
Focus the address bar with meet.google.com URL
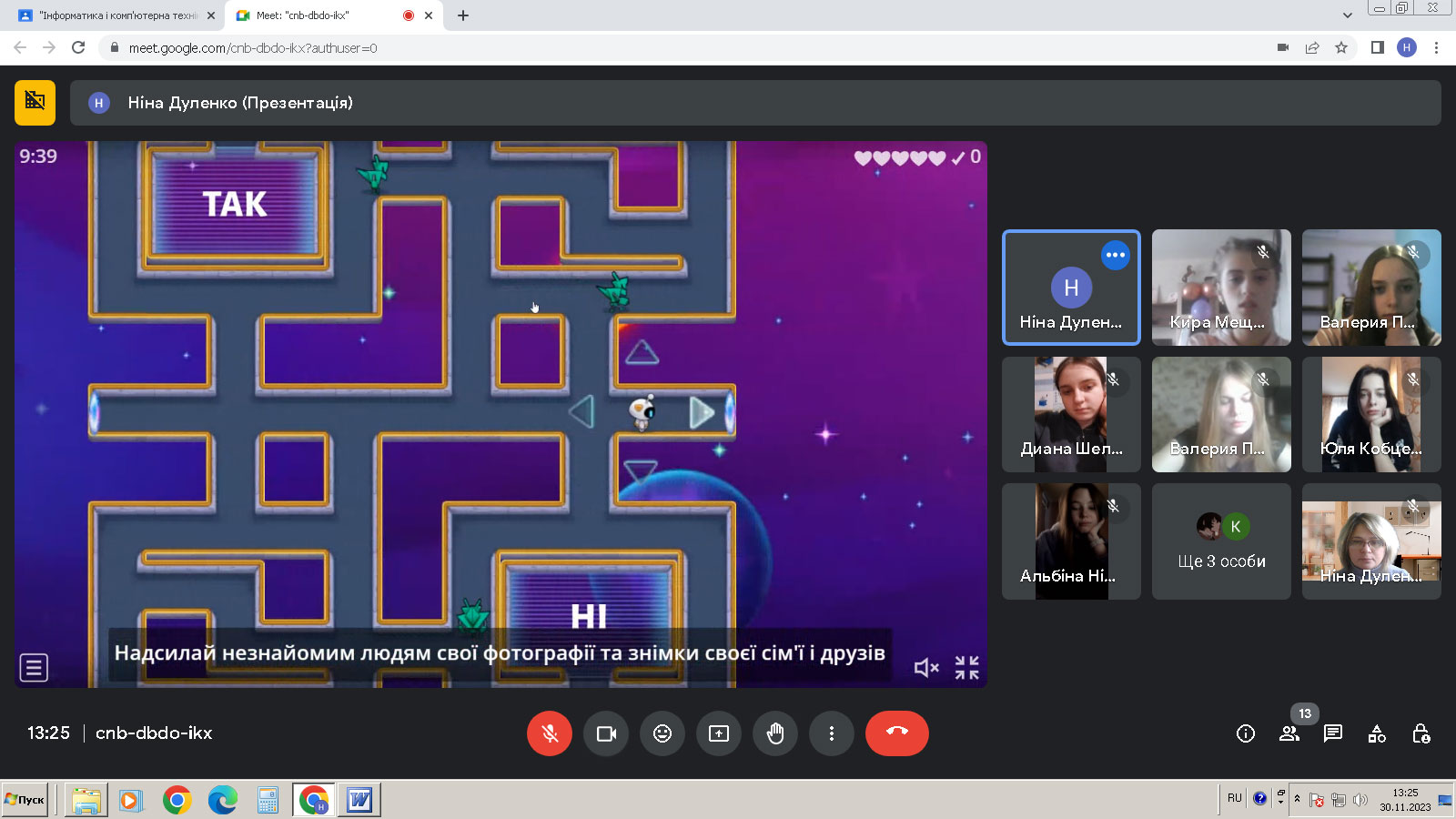682,47
